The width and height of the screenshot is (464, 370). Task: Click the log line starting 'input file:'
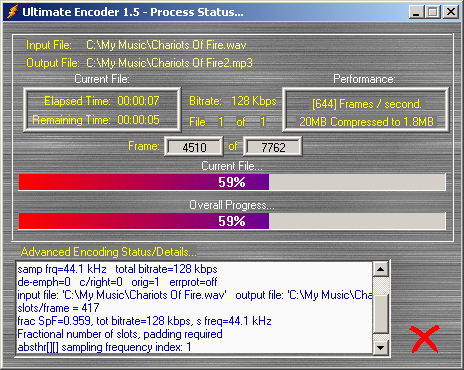[x=194, y=295]
